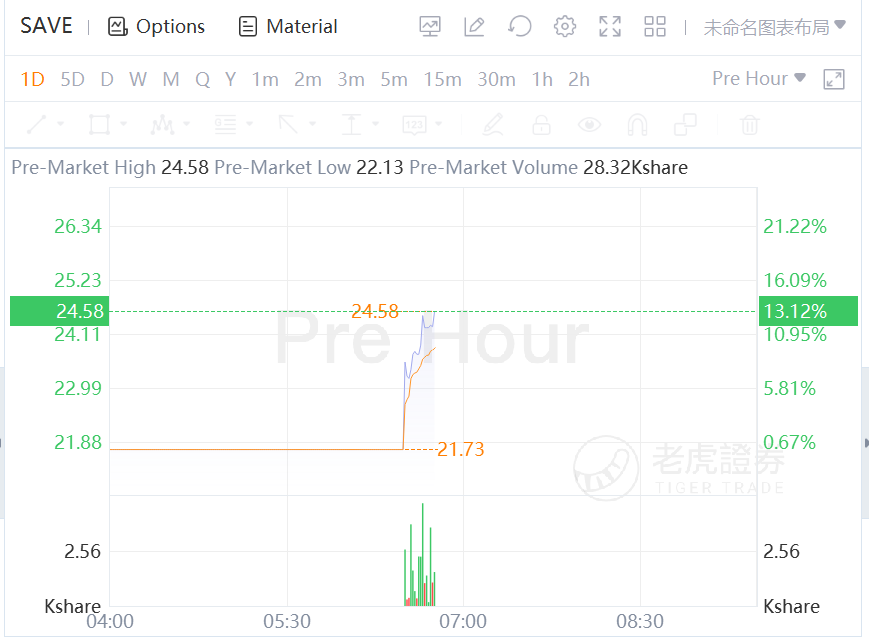Image resolution: width=869 pixels, height=637 pixels.
Task: Expand the Pre Hour session dropdown
Action: click(x=759, y=78)
